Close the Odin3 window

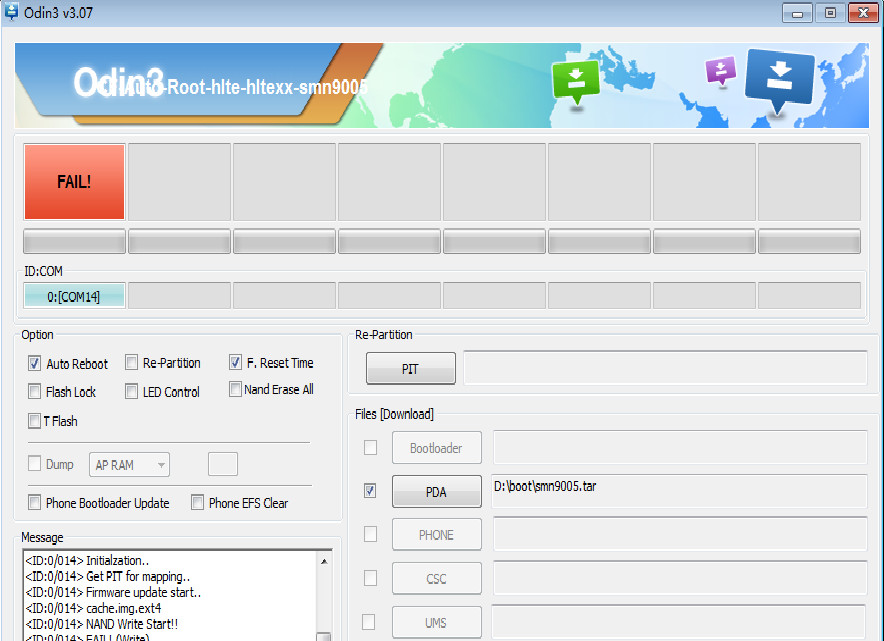(863, 13)
